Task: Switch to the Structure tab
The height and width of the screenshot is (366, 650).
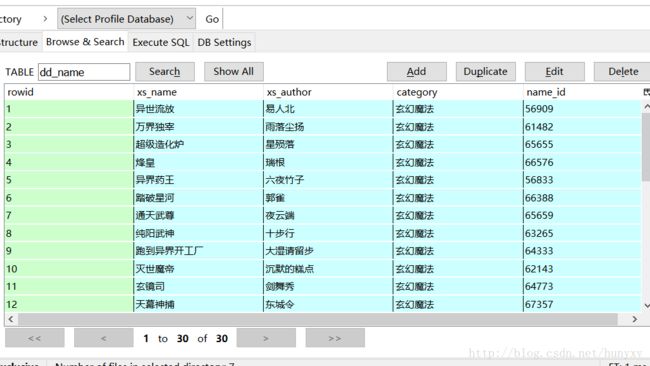Action: (19, 42)
